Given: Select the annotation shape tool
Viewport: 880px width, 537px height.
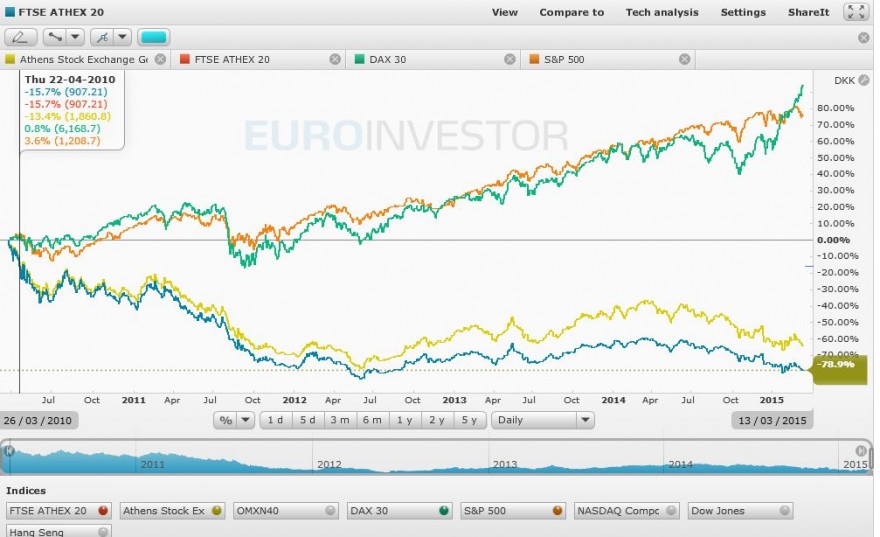Looking at the screenshot, I should coord(102,38).
